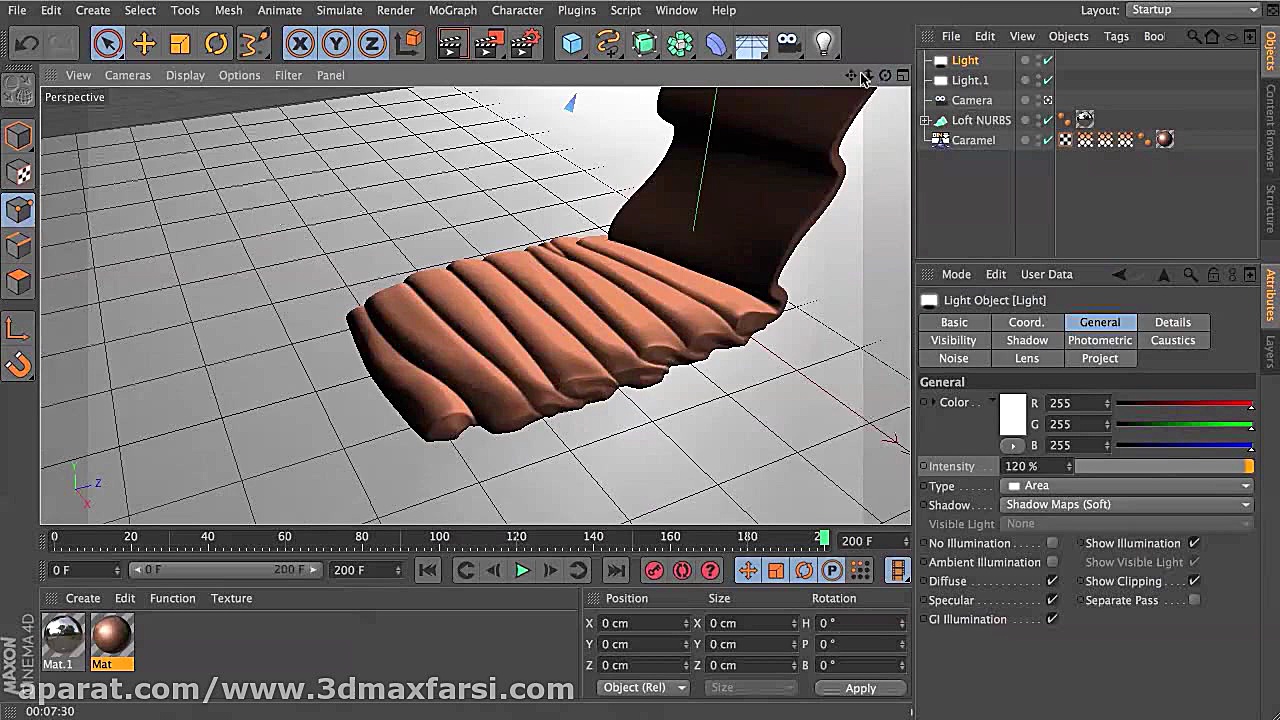
Task: Click the Add Camera icon in the toolbar
Action: tap(787, 43)
